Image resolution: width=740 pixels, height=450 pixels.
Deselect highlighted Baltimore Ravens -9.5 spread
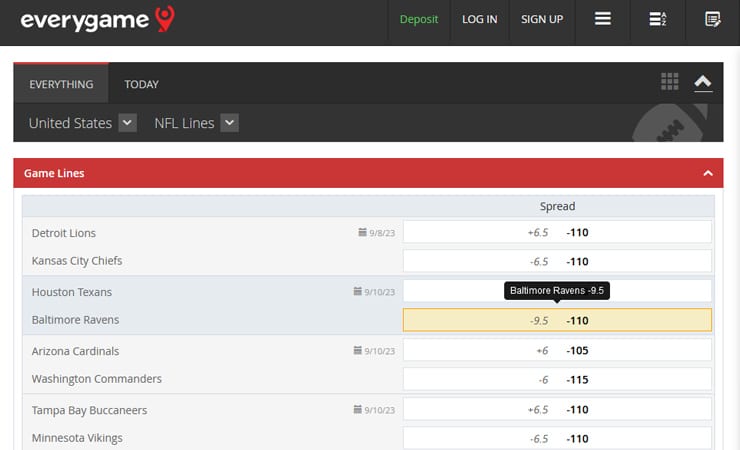(557, 320)
